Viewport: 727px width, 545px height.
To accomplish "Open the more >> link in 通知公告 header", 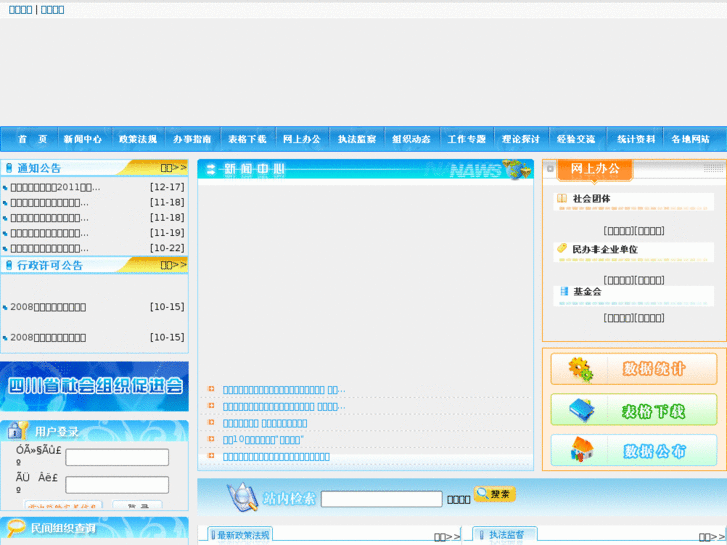I will click(x=173, y=167).
